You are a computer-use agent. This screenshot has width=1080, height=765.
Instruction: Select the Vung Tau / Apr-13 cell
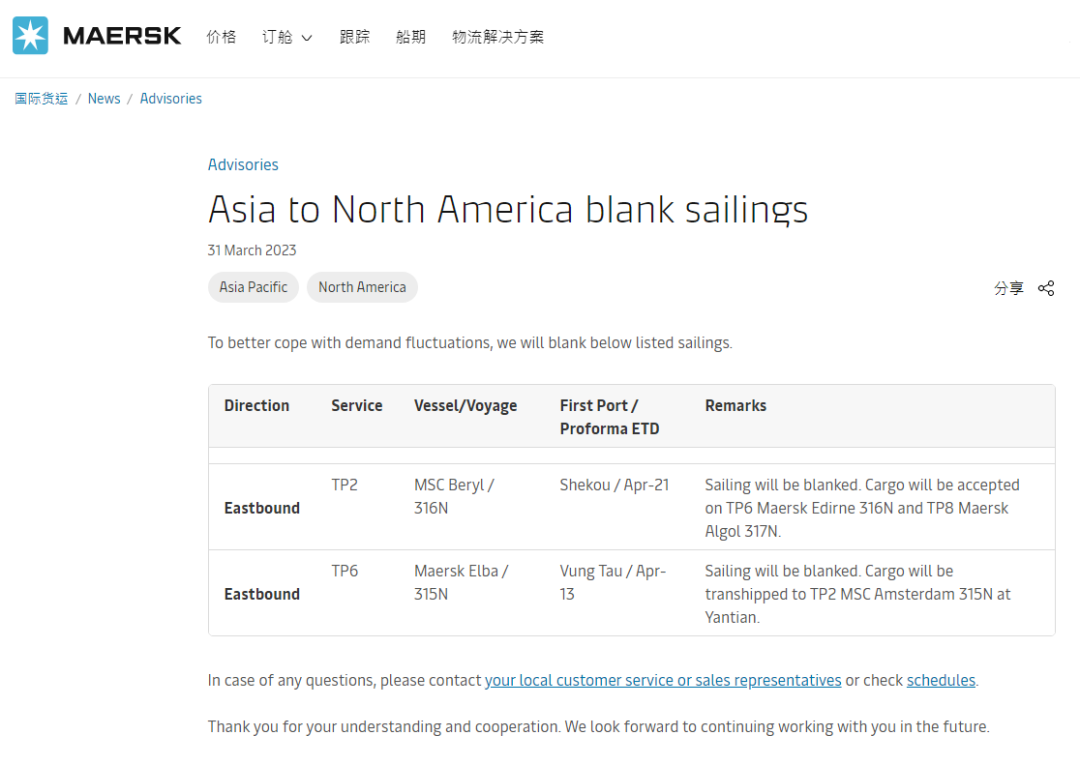613,583
